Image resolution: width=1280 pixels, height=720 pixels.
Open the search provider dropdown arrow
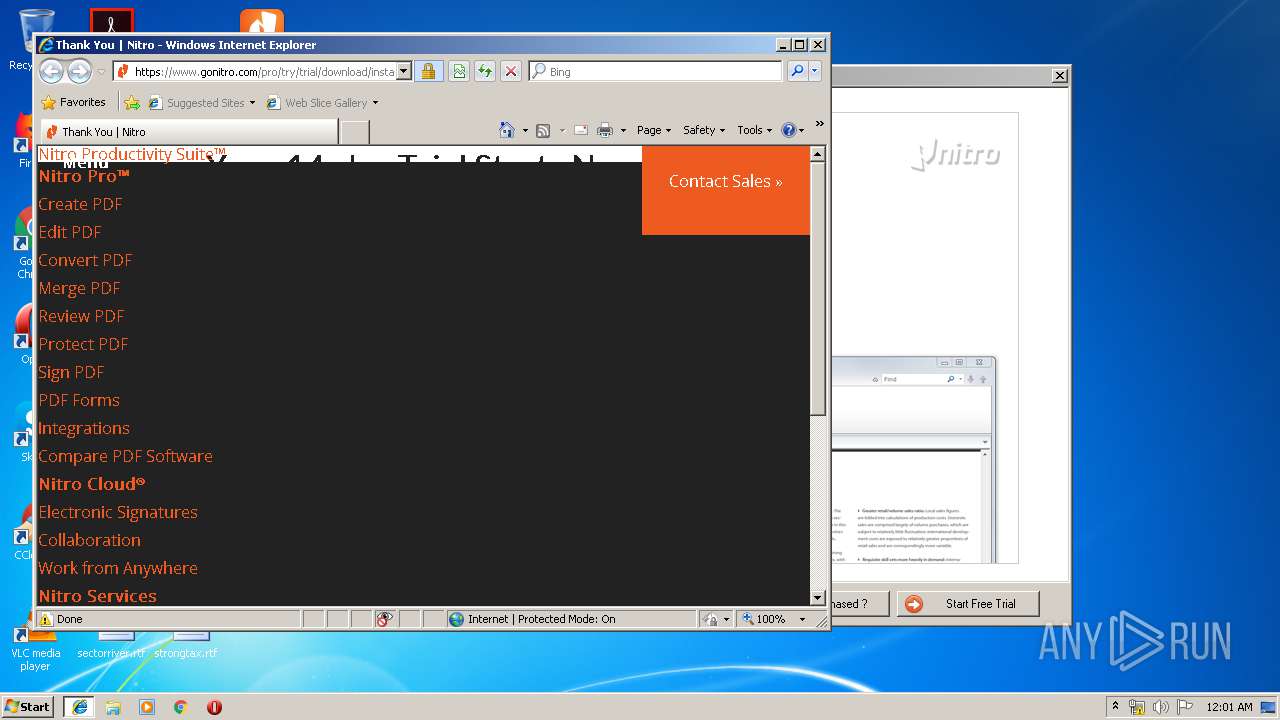tap(815, 71)
